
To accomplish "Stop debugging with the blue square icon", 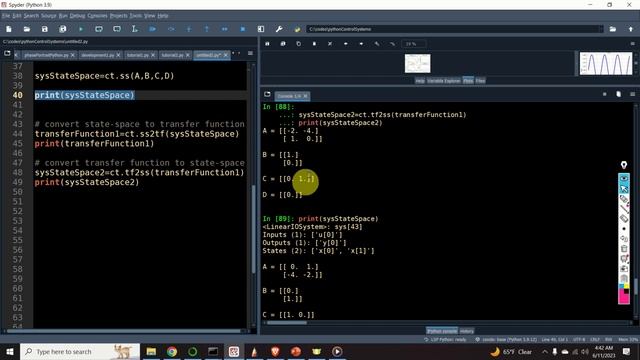I will tap(243, 29).
